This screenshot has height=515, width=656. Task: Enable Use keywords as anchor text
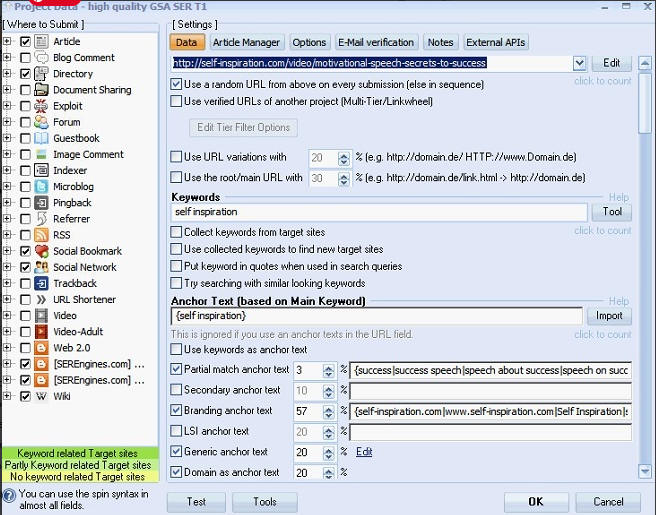tap(177, 350)
